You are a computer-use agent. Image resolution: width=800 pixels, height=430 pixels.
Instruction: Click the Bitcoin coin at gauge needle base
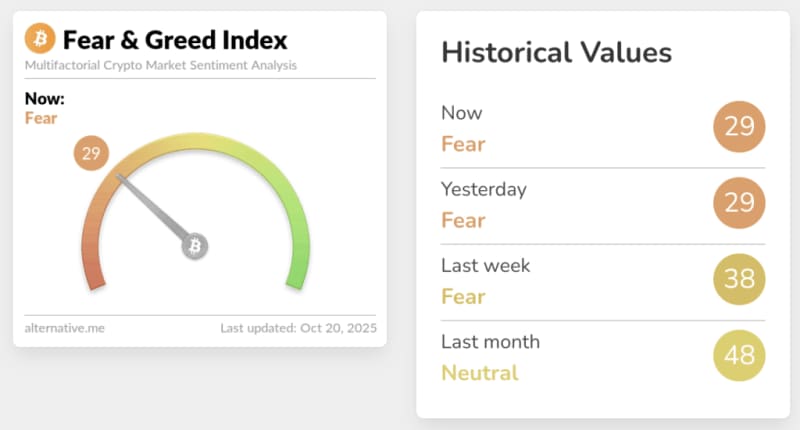(195, 246)
